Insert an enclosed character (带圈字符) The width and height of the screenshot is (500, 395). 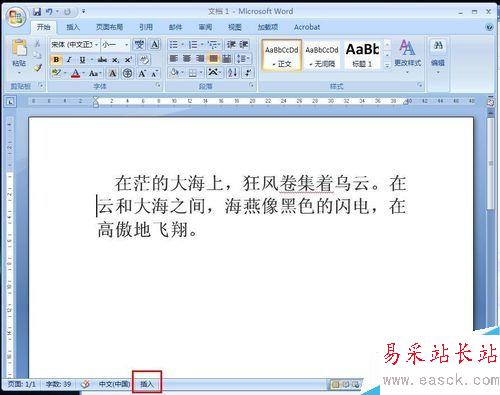pyautogui.click(x=127, y=73)
